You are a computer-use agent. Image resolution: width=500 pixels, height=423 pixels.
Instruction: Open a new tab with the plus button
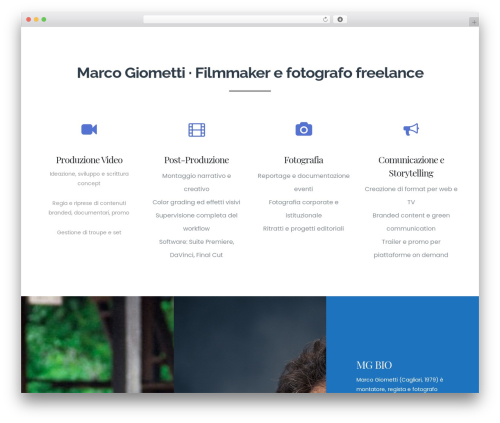pyautogui.click(x=474, y=22)
